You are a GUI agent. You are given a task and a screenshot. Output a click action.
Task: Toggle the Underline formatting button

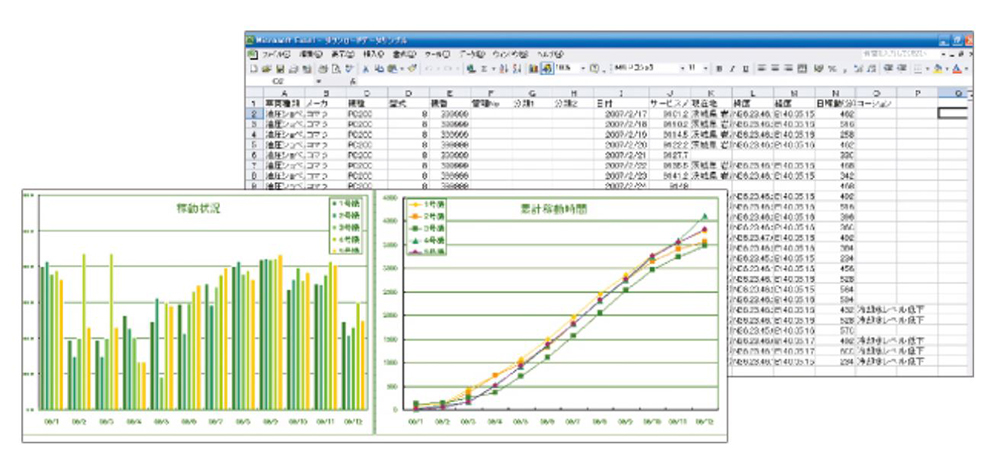[x=745, y=69]
